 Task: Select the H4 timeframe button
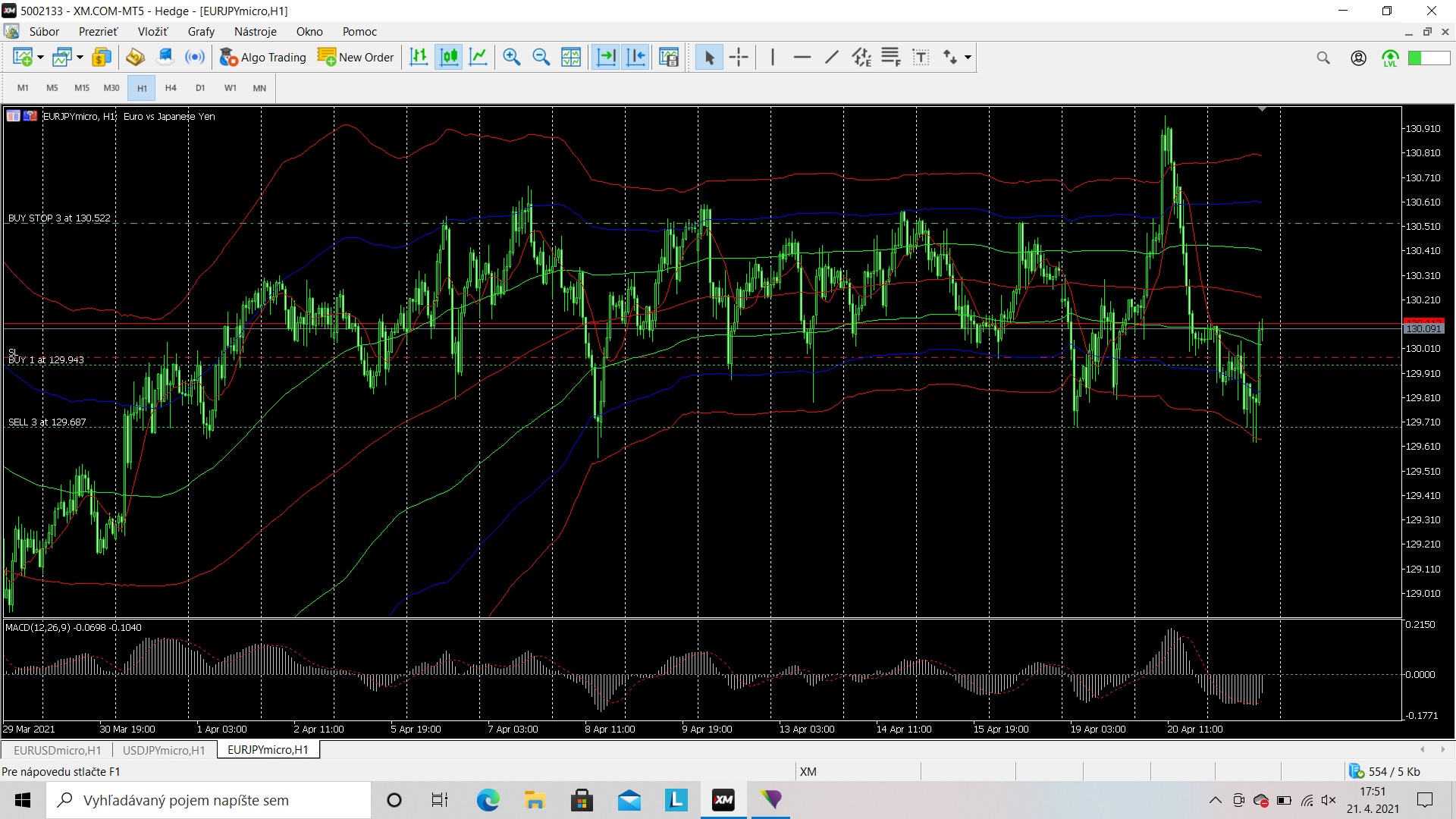pos(171,88)
